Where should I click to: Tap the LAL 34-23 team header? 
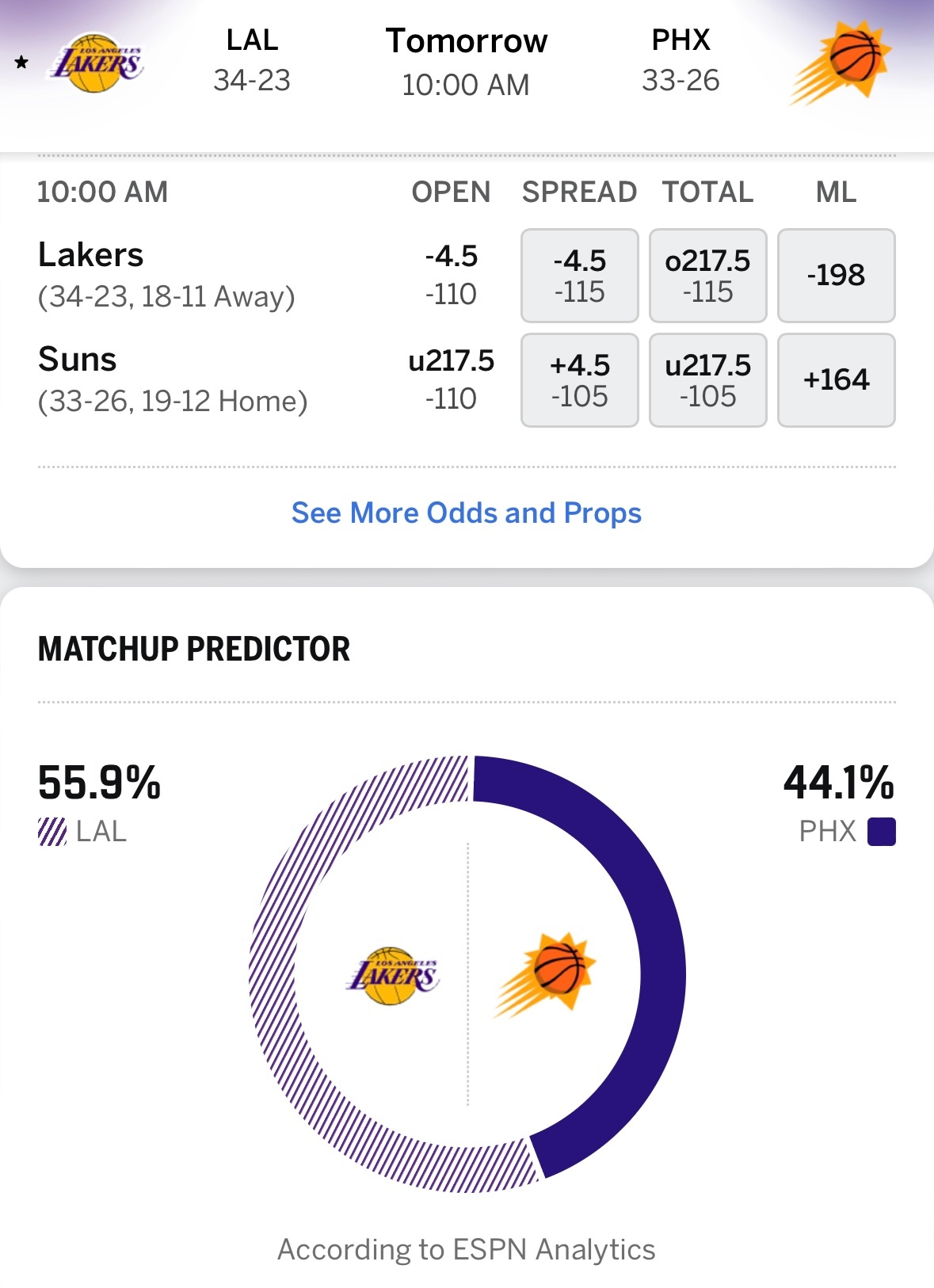pyautogui.click(x=252, y=60)
